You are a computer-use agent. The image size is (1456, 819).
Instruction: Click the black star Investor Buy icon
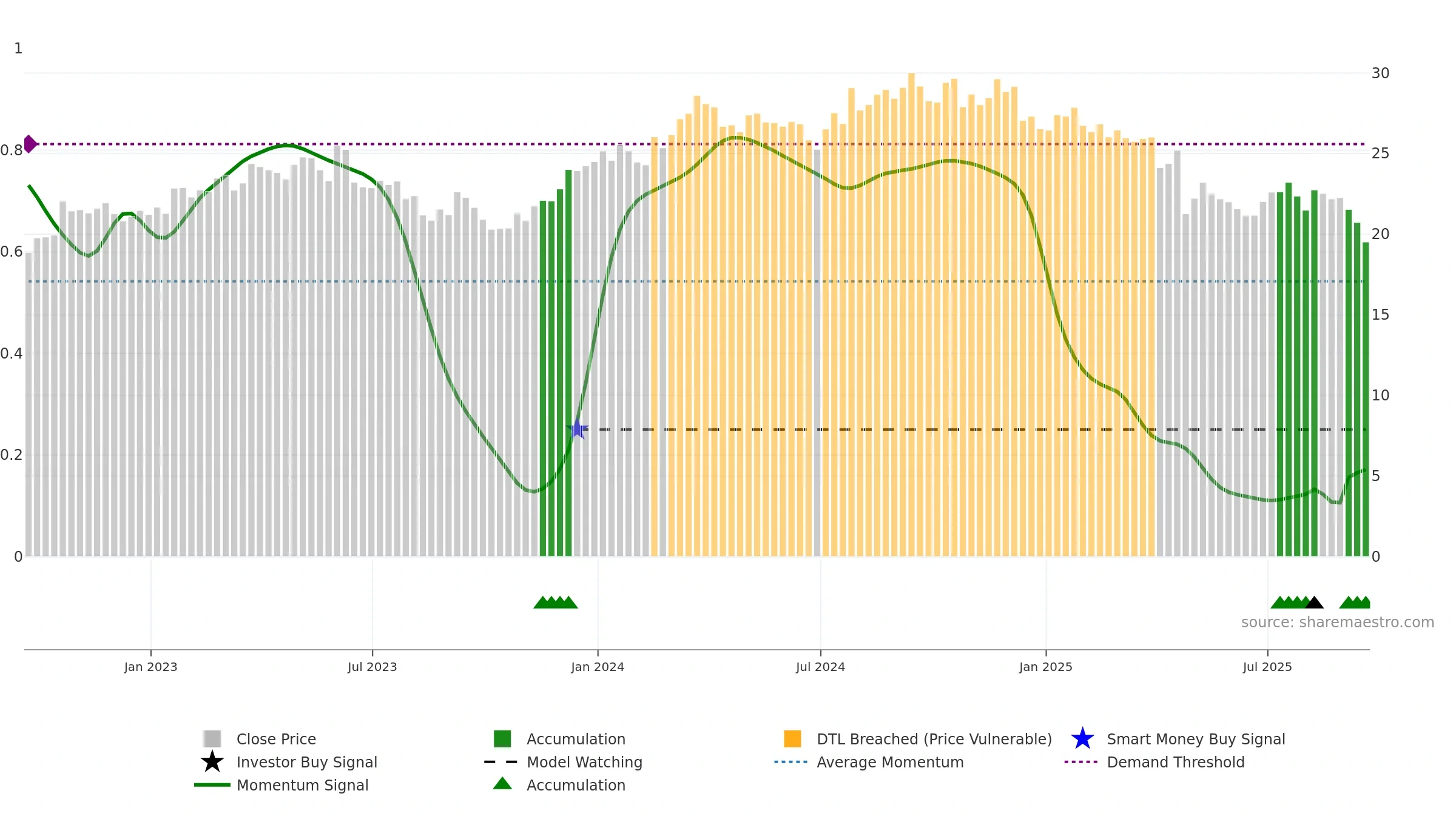point(212,762)
